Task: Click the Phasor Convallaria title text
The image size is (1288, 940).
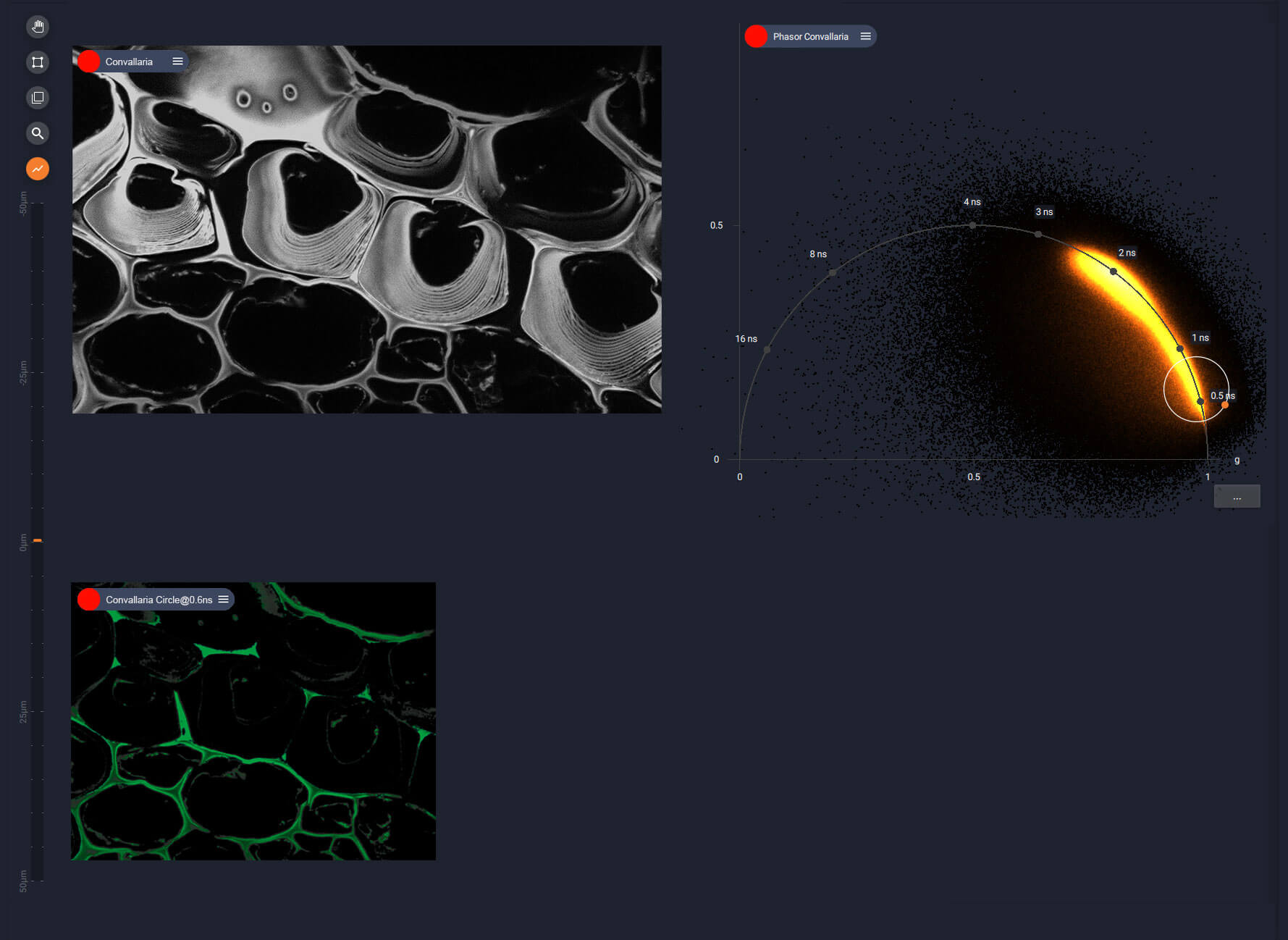Action: click(810, 36)
